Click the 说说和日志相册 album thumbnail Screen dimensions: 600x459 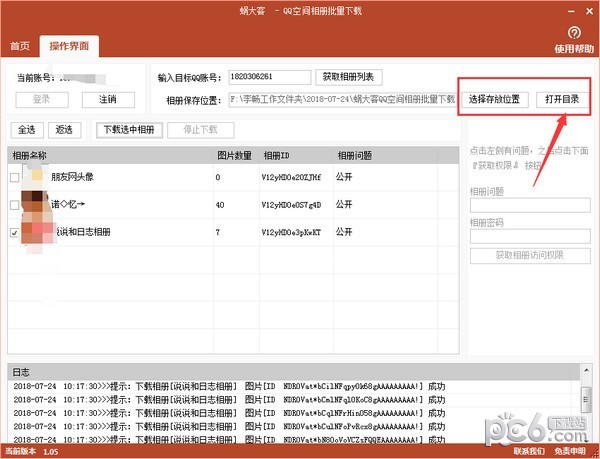click(x=37, y=232)
